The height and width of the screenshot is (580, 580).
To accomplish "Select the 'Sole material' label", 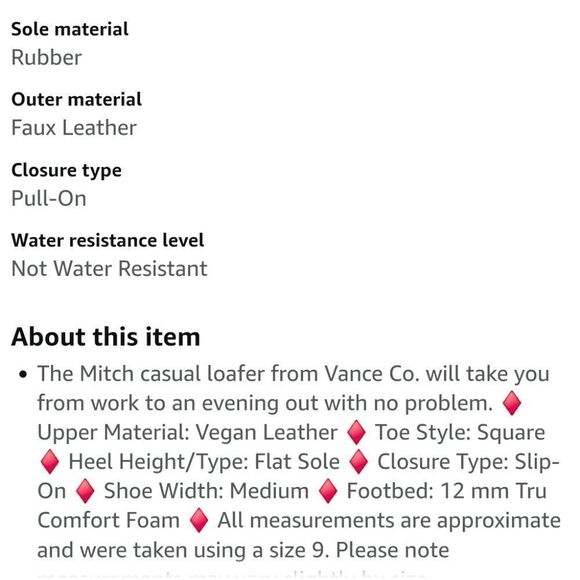I will (x=70, y=29).
